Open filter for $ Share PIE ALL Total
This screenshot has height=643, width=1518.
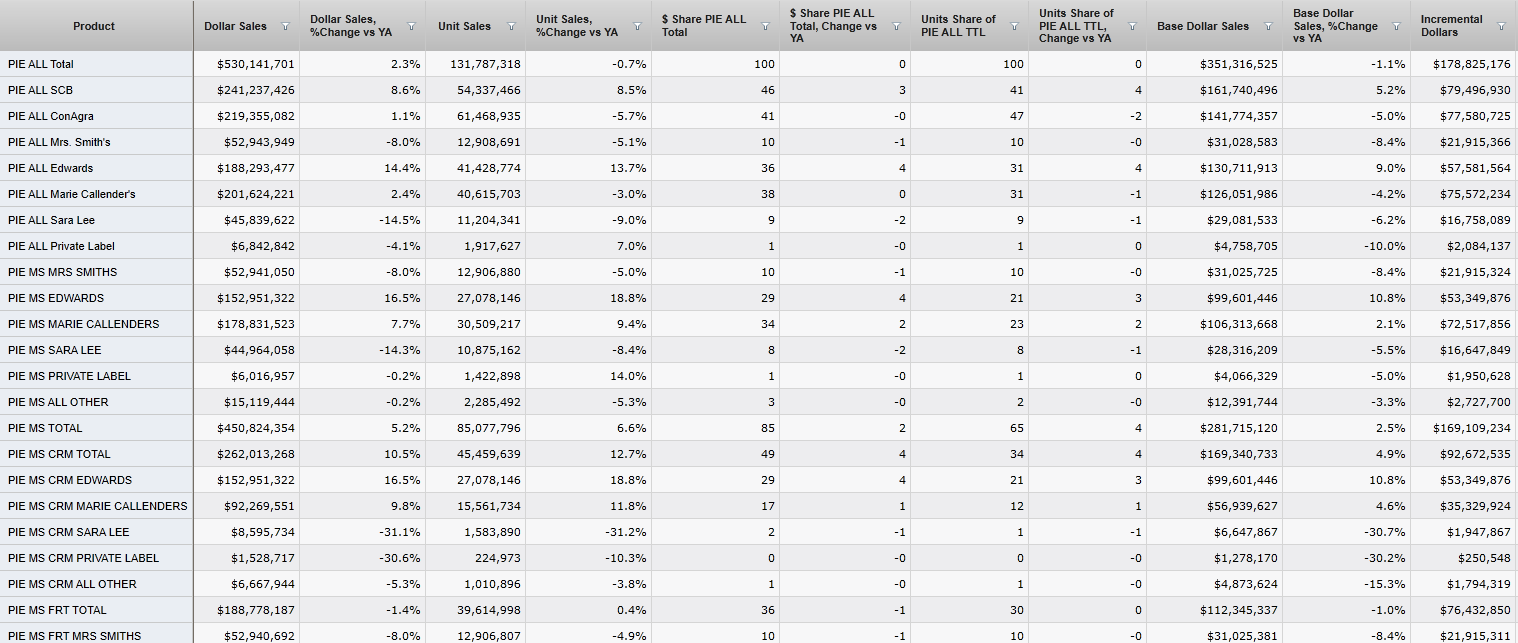click(766, 27)
